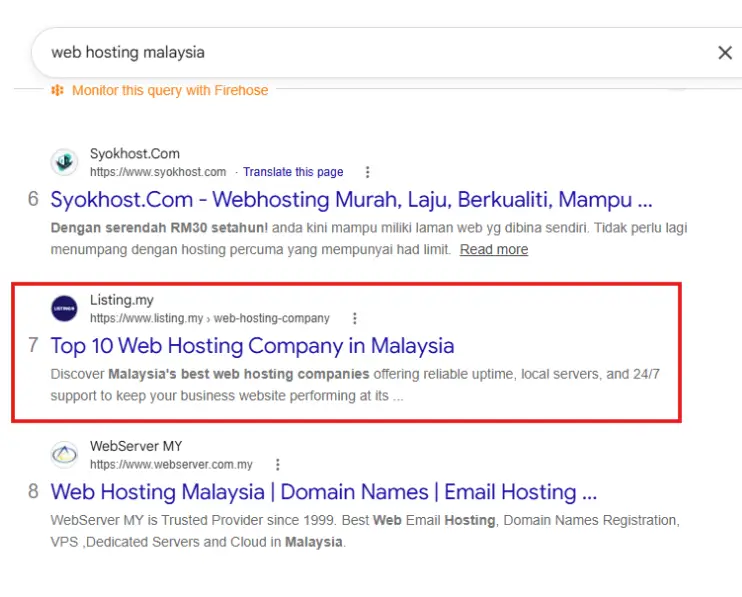Open the three-dot menu on the Listing.my result
This screenshot has height=597, width=742.
tap(354, 318)
